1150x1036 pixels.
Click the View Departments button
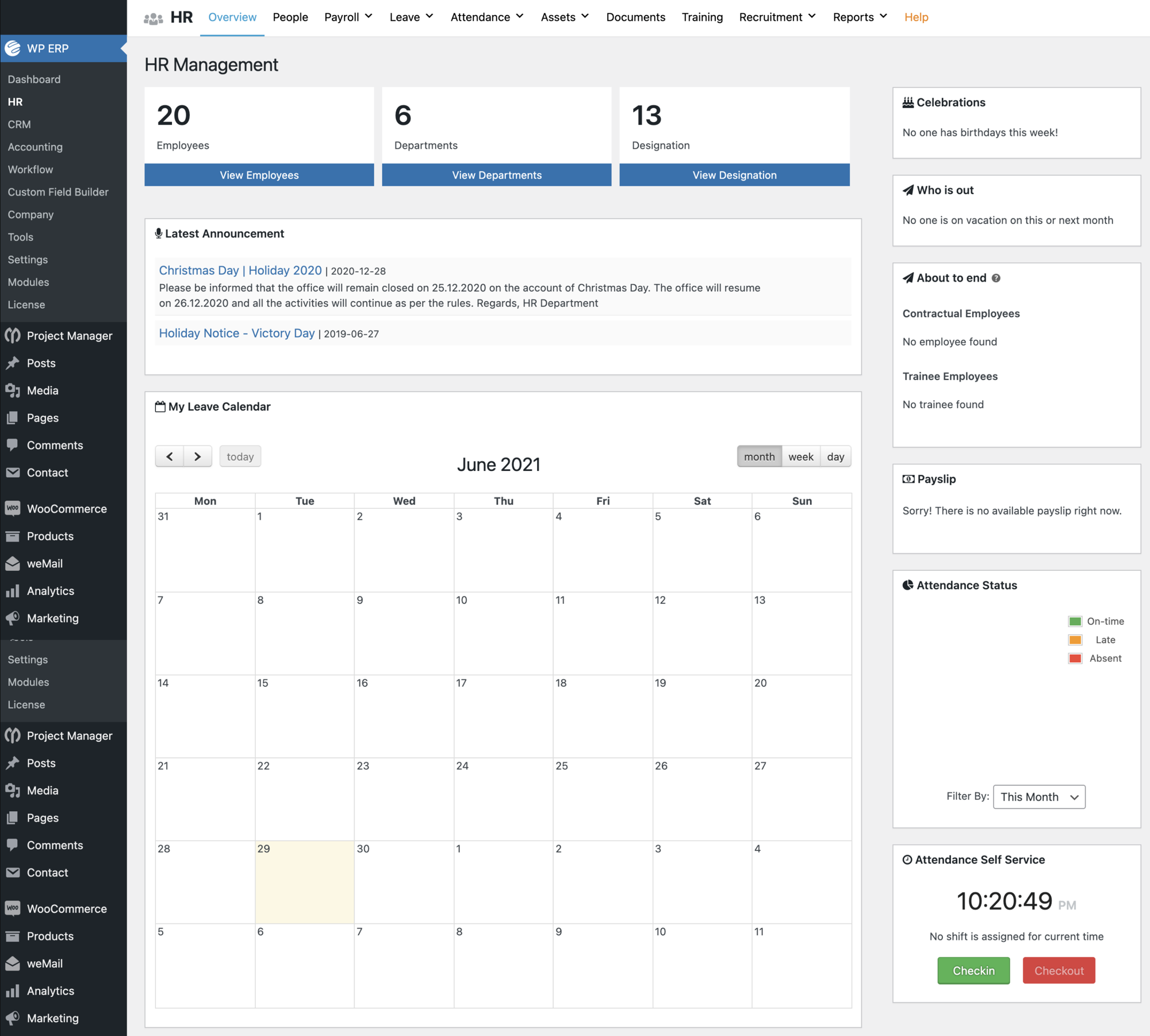click(497, 175)
